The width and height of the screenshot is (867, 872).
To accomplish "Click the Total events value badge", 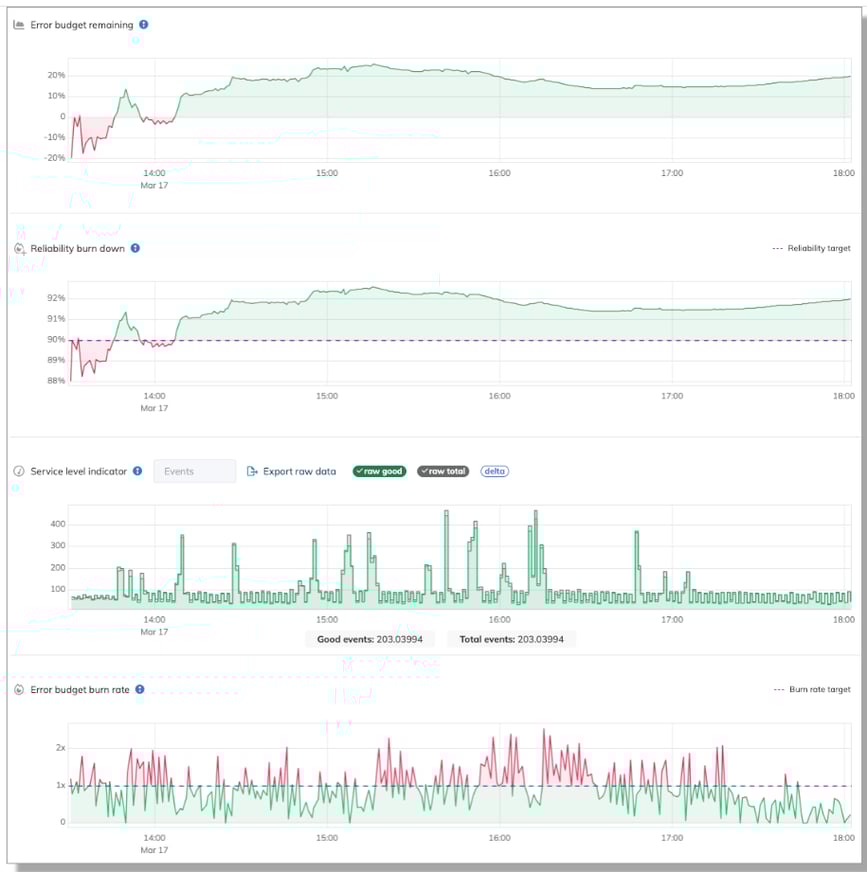I will tap(511, 639).
